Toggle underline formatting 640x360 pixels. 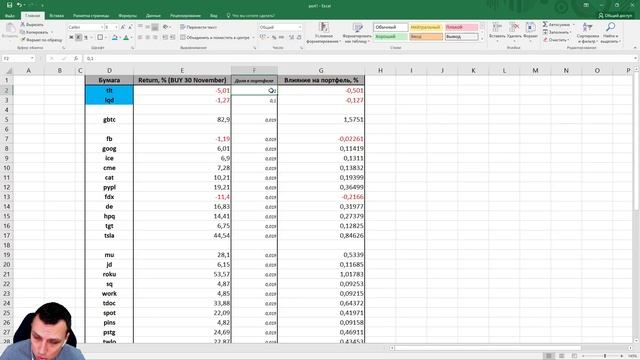pos(86,38)
